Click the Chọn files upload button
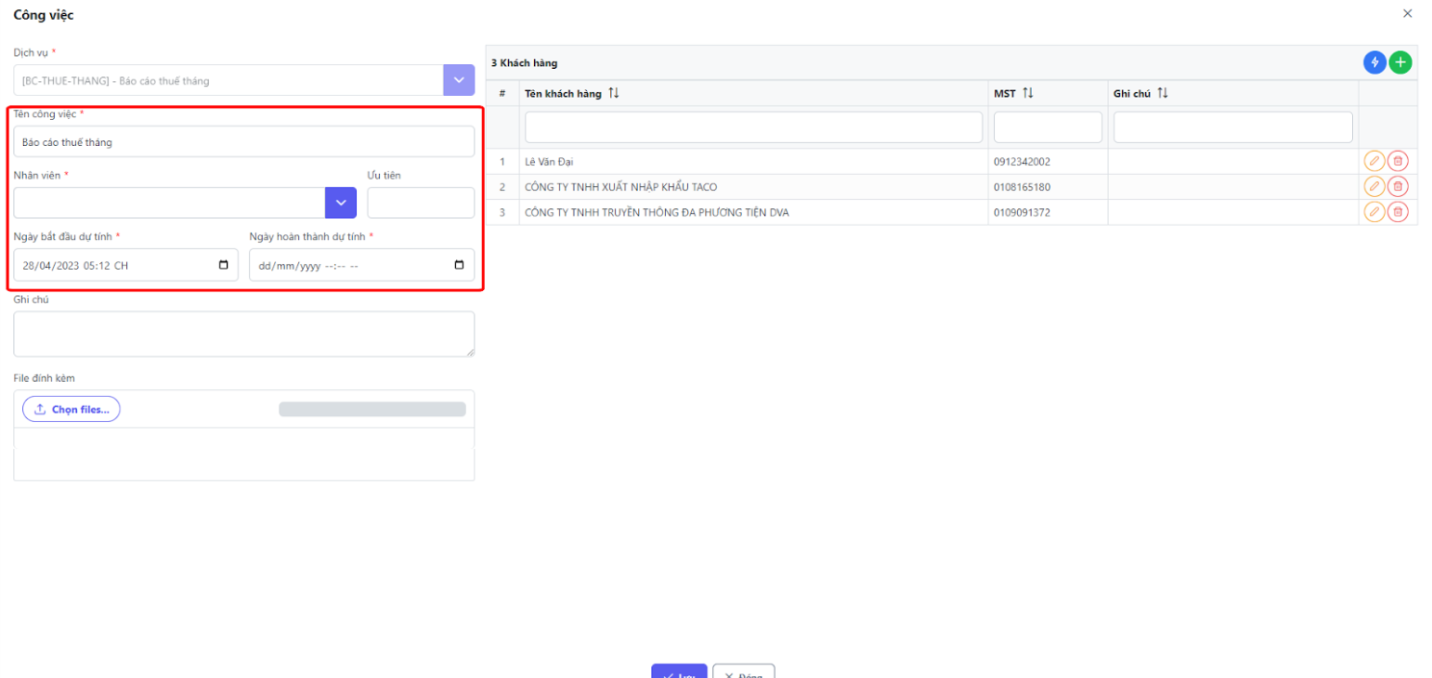Image resolution: width=1432 pixels, height=678 pixels. [71, 409]
